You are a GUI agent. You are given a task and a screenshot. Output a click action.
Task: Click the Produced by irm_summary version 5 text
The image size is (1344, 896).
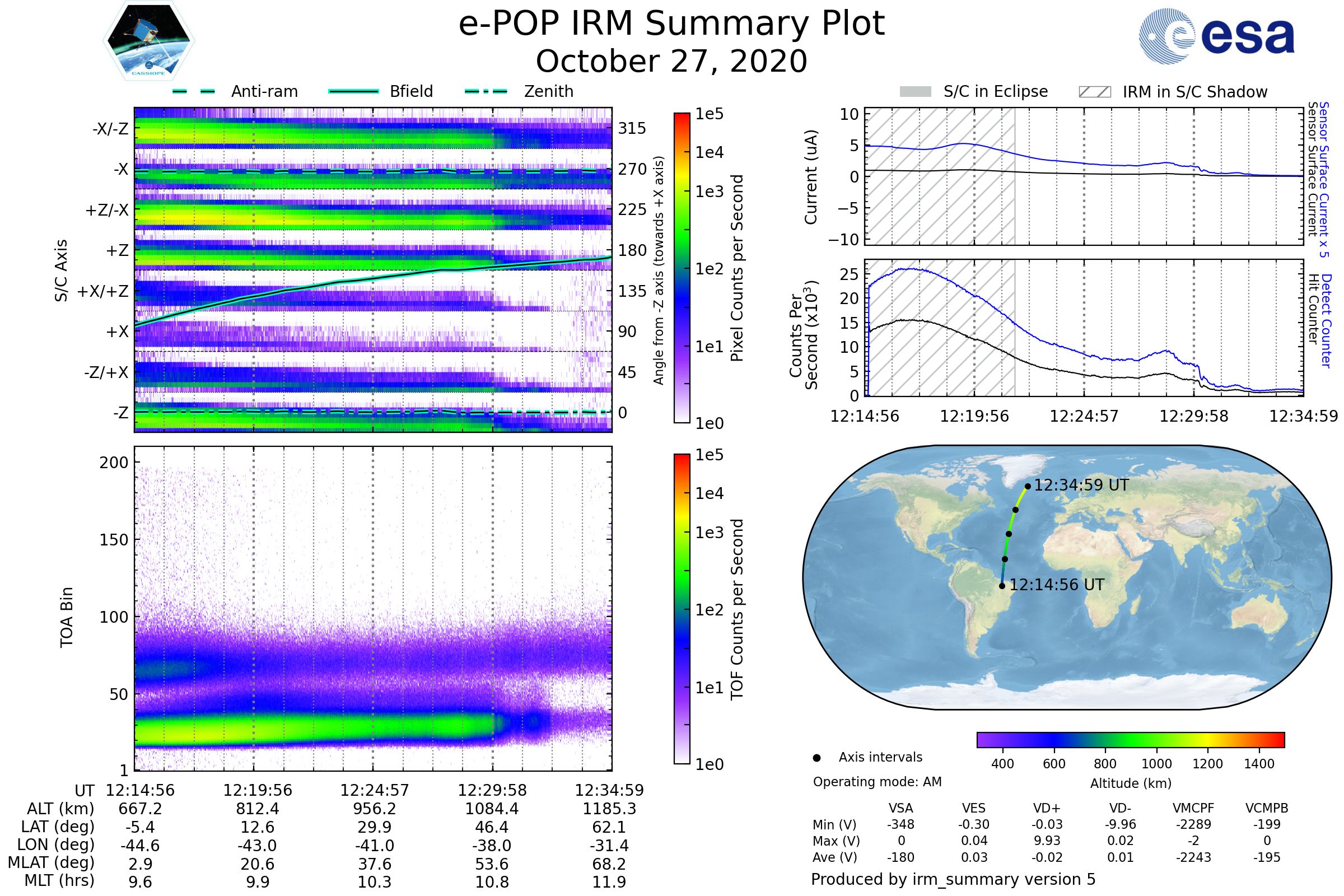coord(953,879)
